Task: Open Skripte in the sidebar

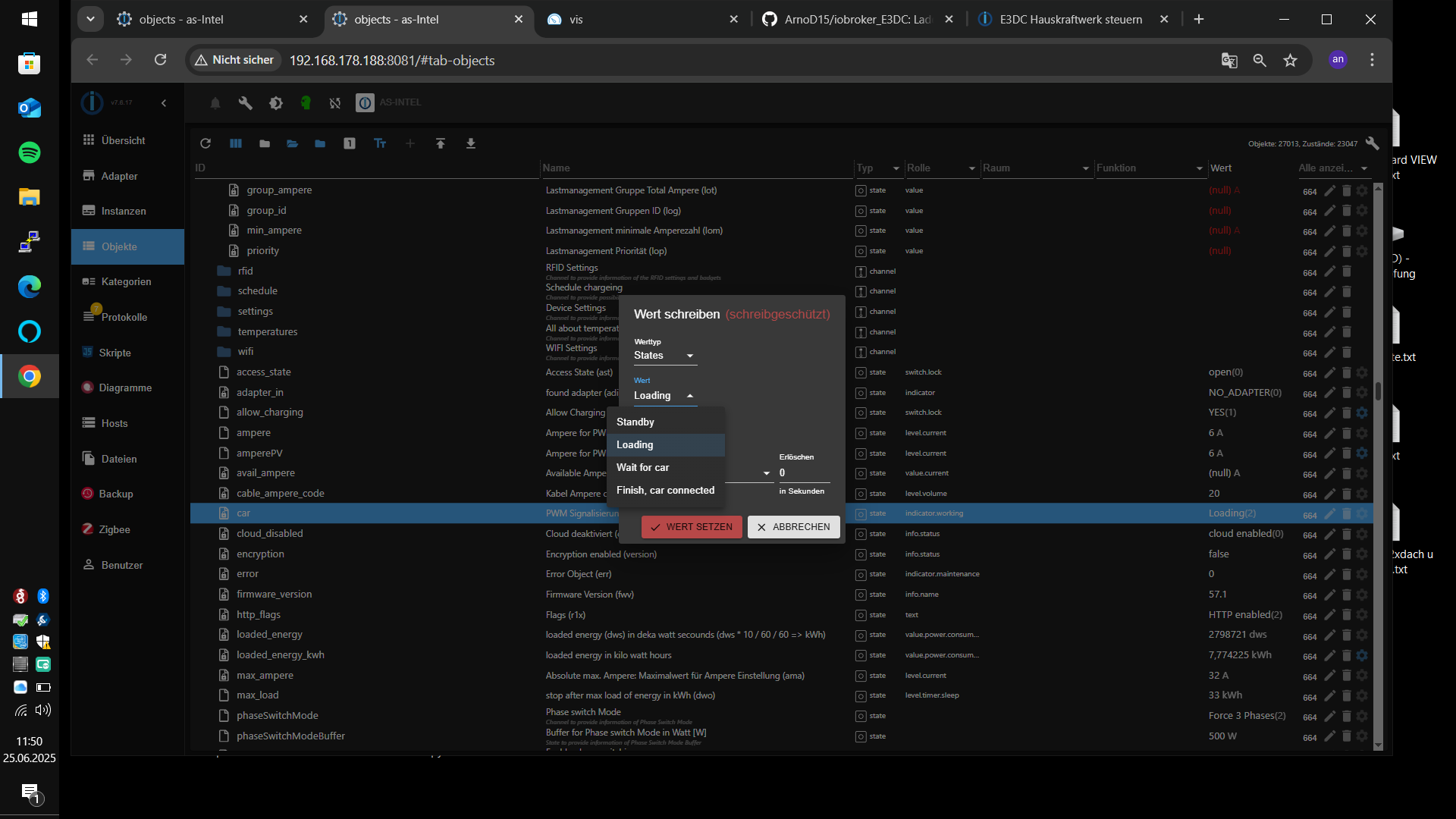Action: pyautogui.click(x=127, y=353)
